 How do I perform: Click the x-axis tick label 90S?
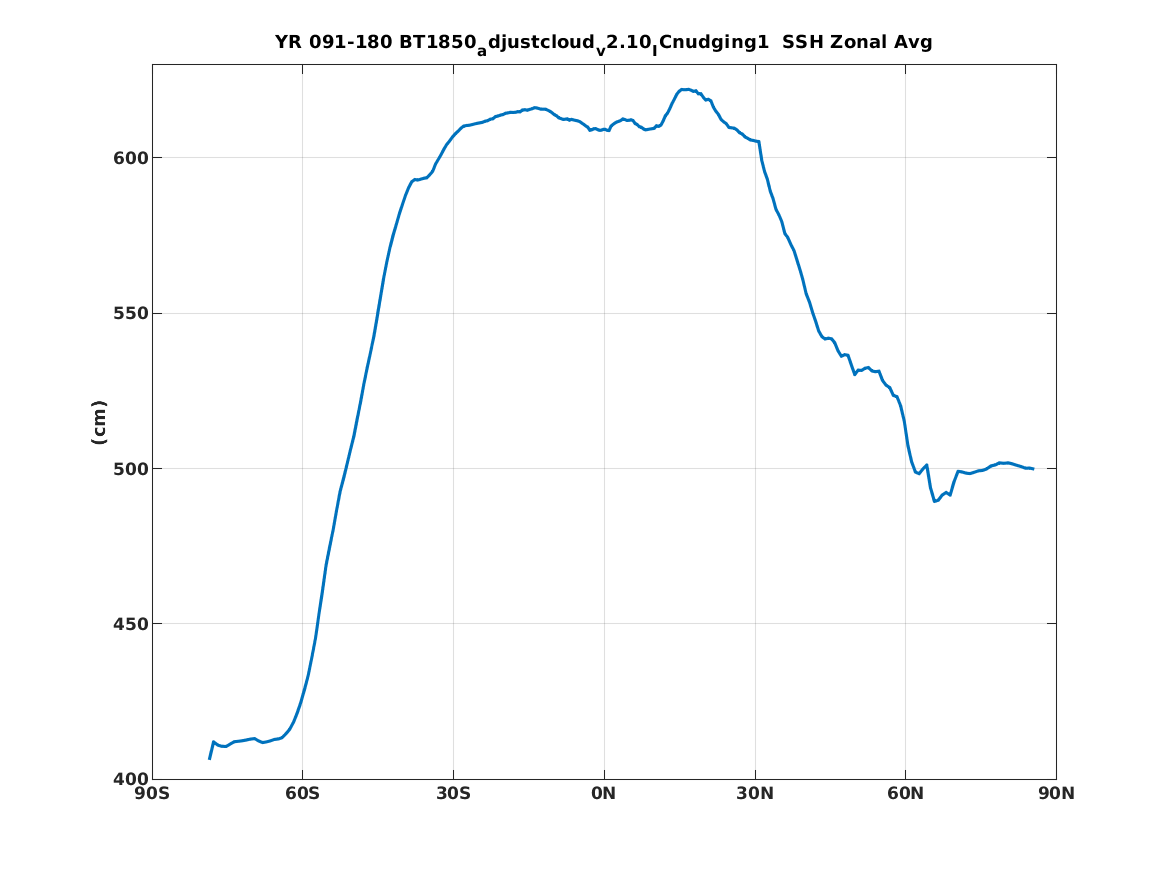click(152, 794)
